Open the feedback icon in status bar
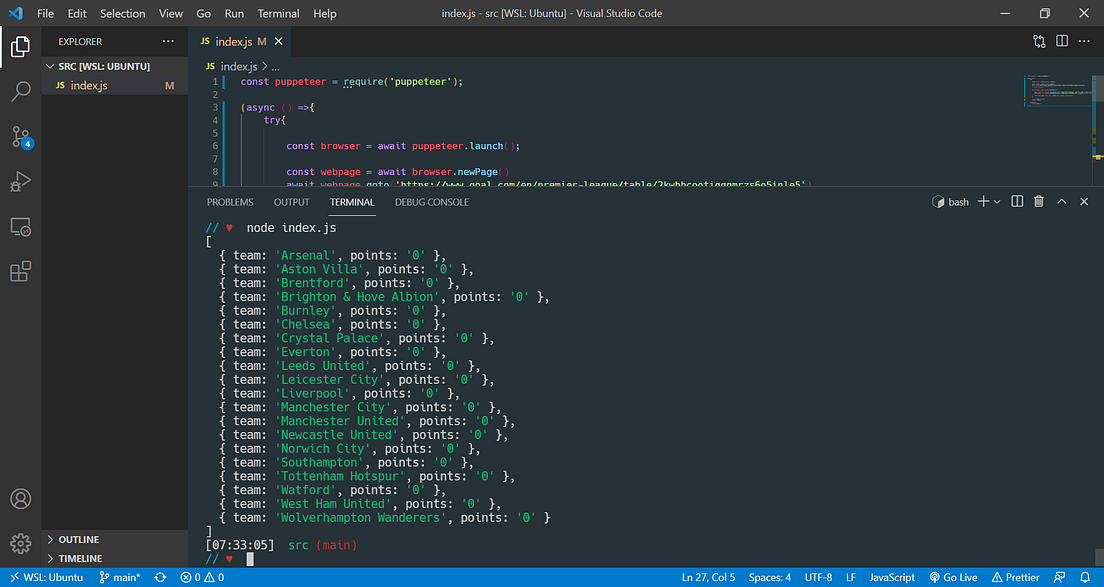The height and width of the screenshot is (587, 1104). pyautogui.click(x=1059, y=577)
